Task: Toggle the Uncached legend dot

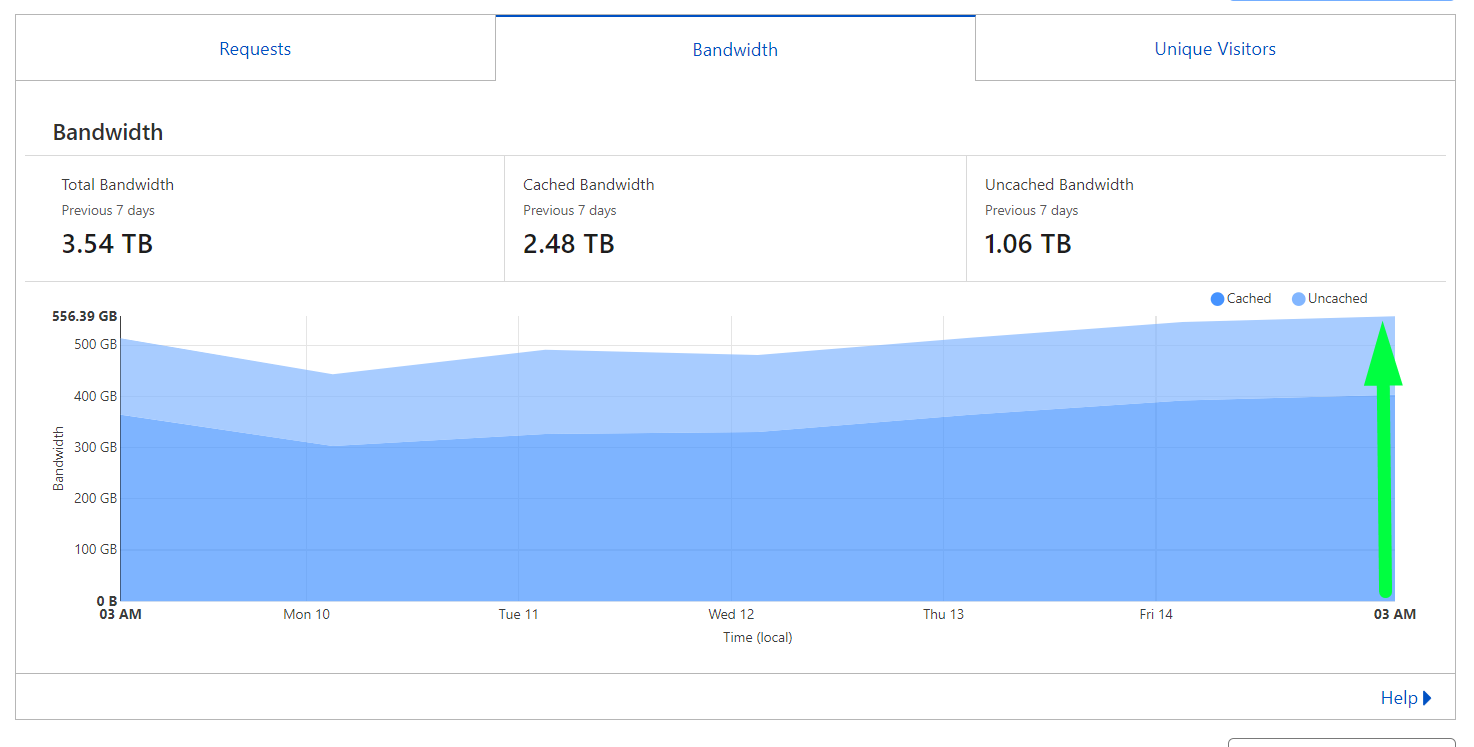Action: (x=1299, y=299)
